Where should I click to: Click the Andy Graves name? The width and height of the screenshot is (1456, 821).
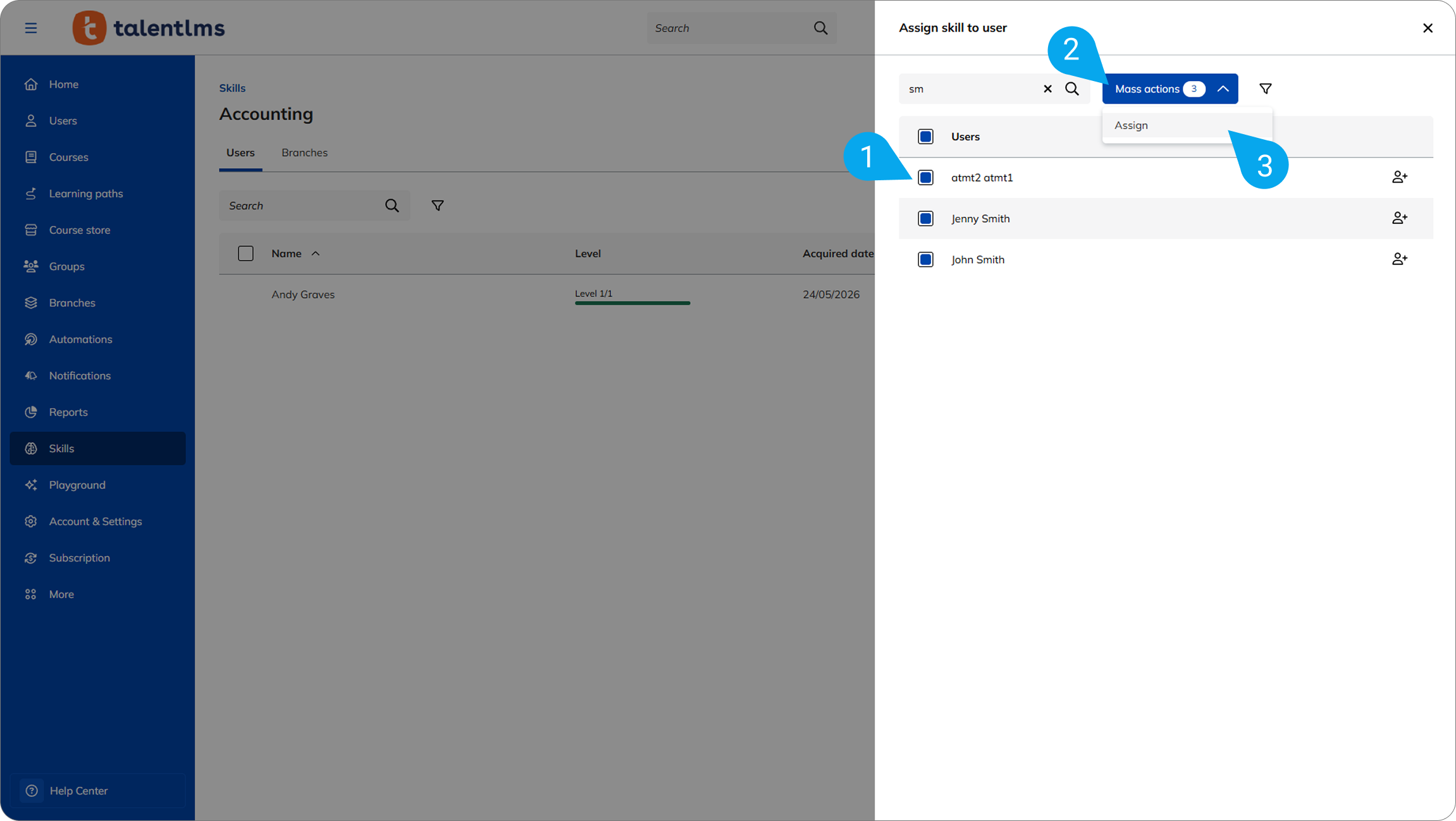(x=303, y=294)
